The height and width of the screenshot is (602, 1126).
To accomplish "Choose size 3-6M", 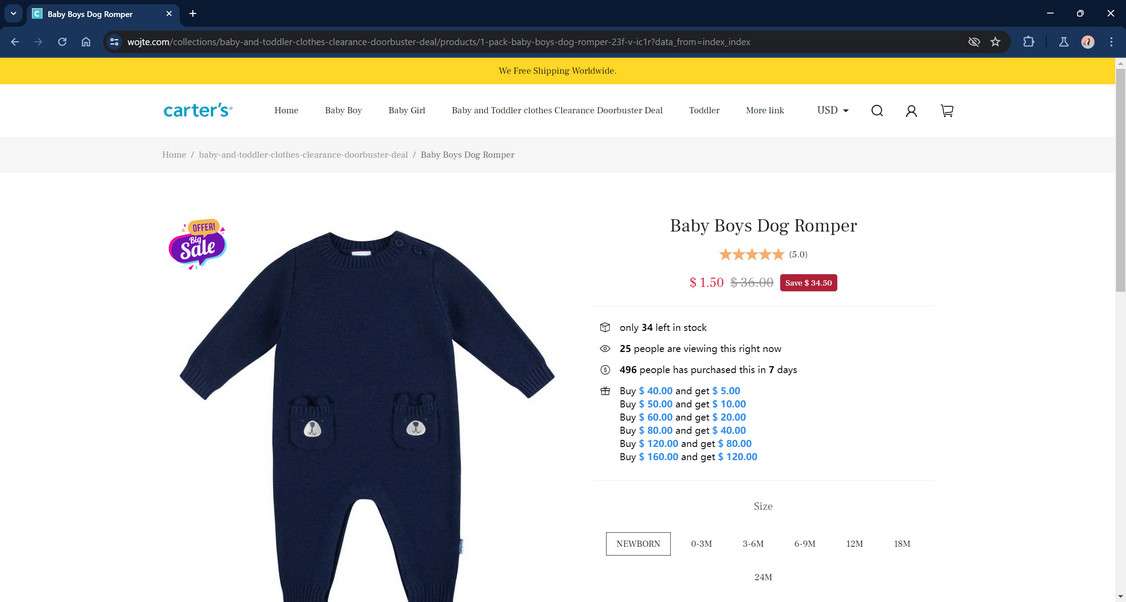I will coord(753,544).
